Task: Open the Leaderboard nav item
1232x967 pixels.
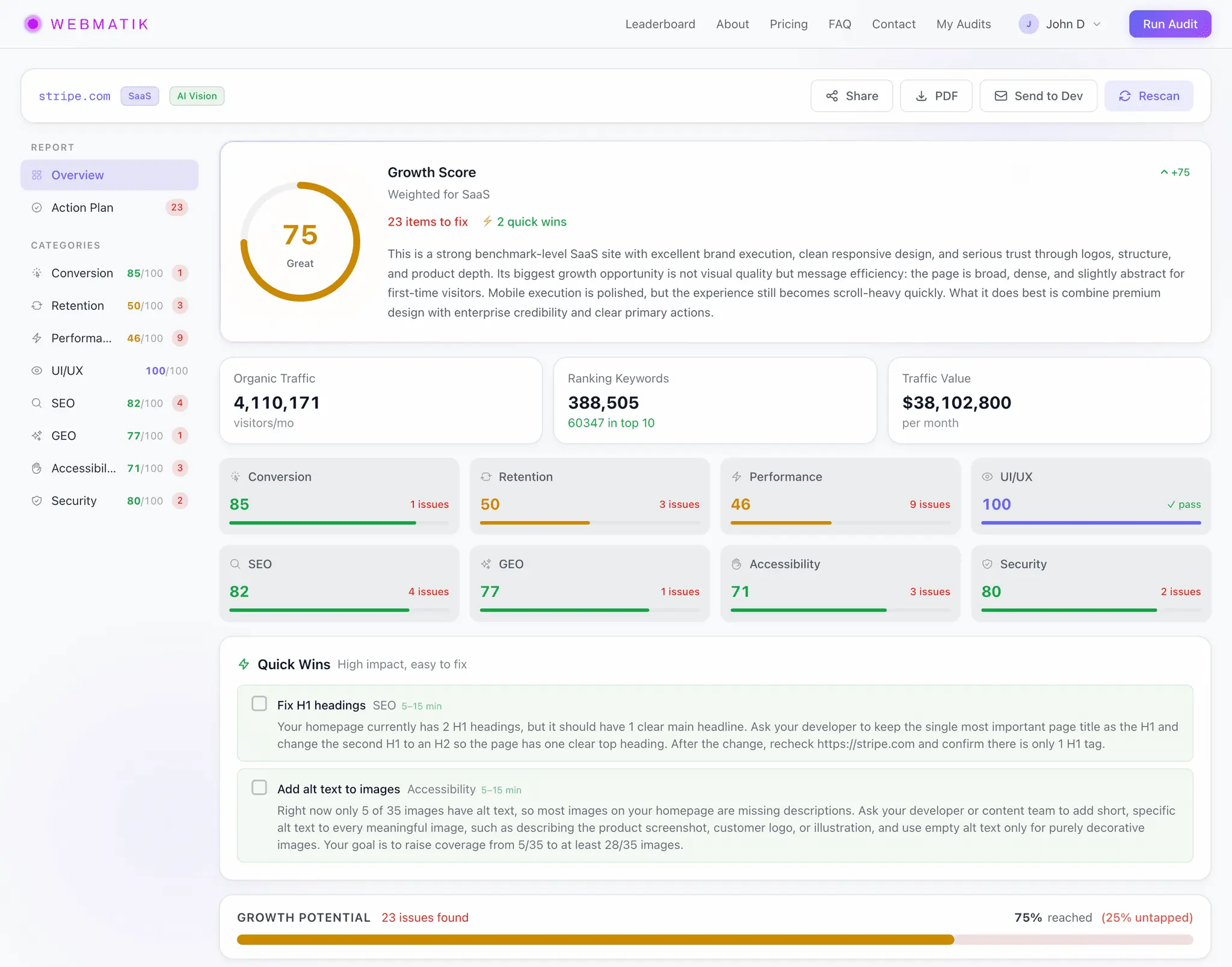Action: click(660, 24)
